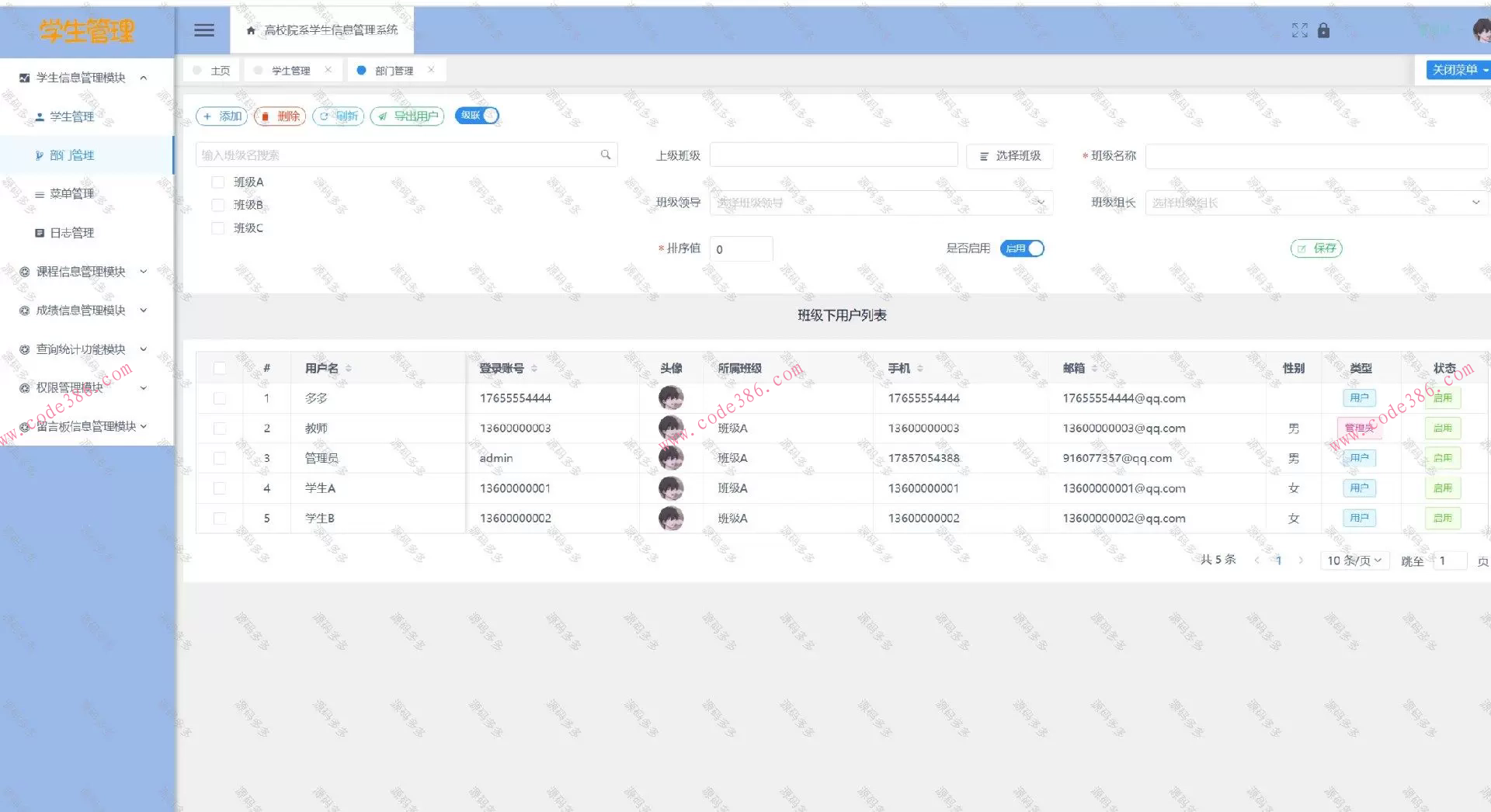This screenshot has height=812, width=1491.
Task: Open the 10 条/页 page size dropdown
Action: 1354,560
